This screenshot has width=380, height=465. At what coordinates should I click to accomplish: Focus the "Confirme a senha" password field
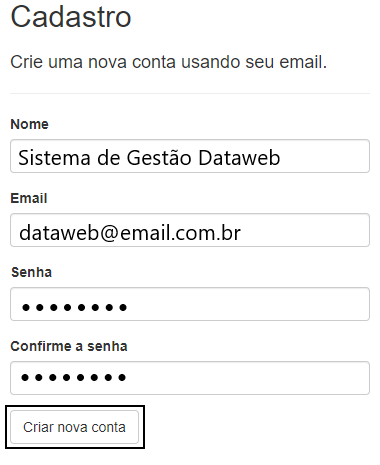pos(190,378)
